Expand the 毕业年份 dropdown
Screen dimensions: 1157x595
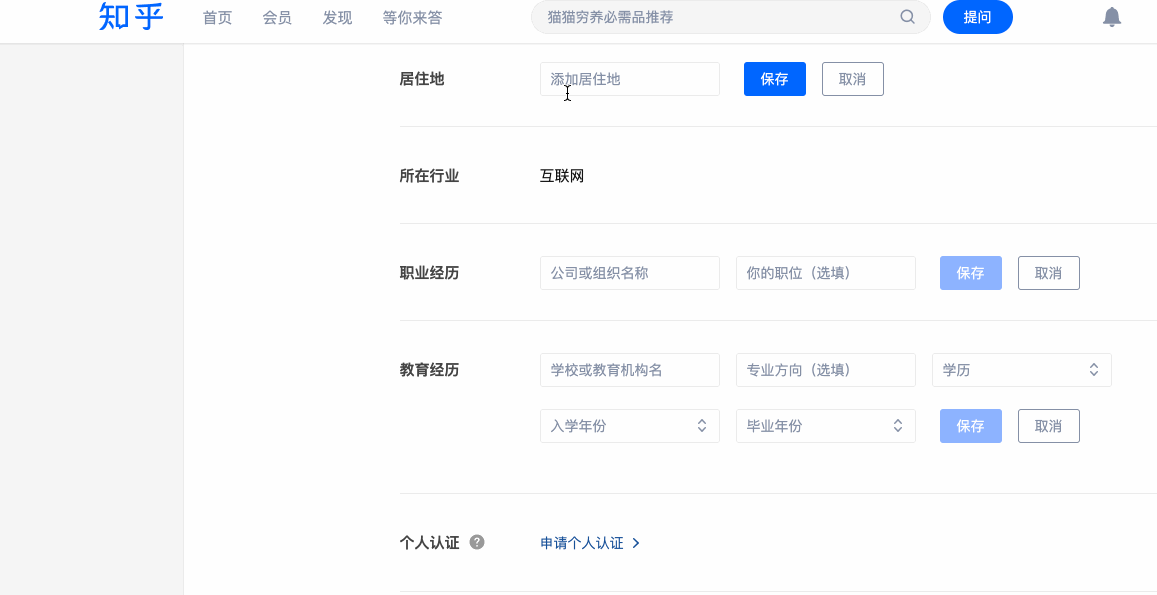[825, 426]
